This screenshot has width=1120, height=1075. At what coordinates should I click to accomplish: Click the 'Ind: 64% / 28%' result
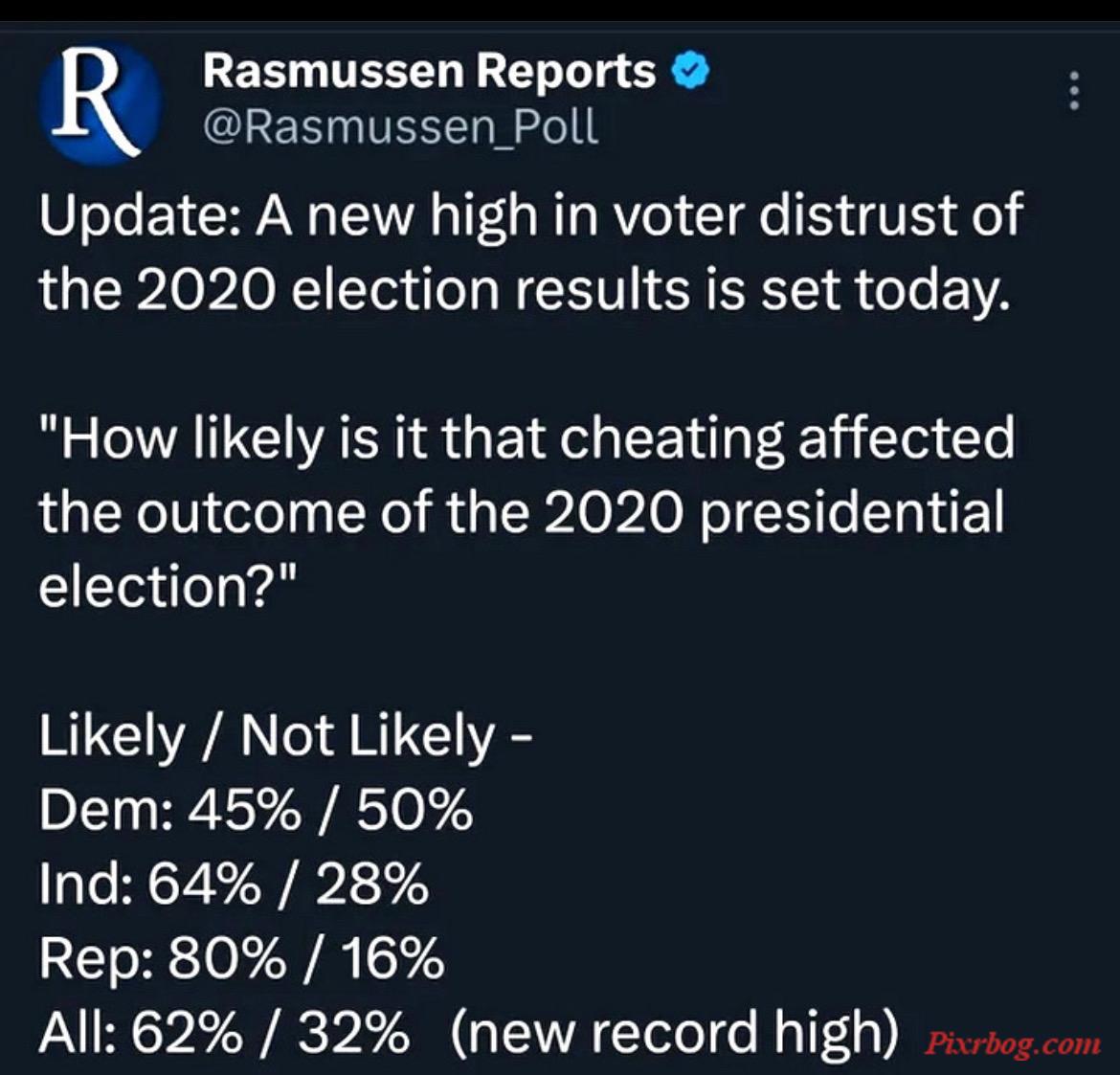pyautogui.click(x=235, y=885)
